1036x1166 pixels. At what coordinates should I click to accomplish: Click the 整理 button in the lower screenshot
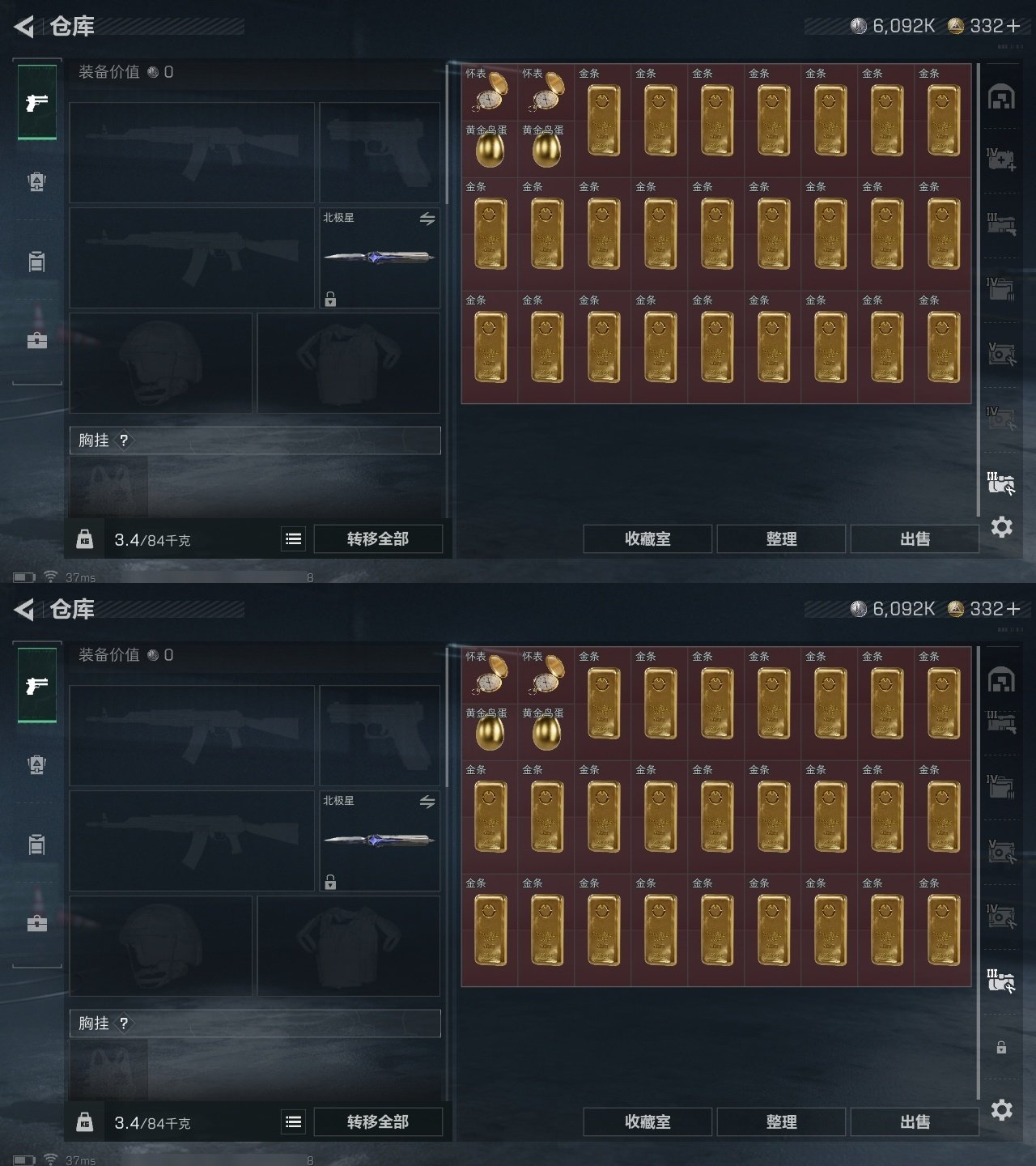coord(781,1122)
